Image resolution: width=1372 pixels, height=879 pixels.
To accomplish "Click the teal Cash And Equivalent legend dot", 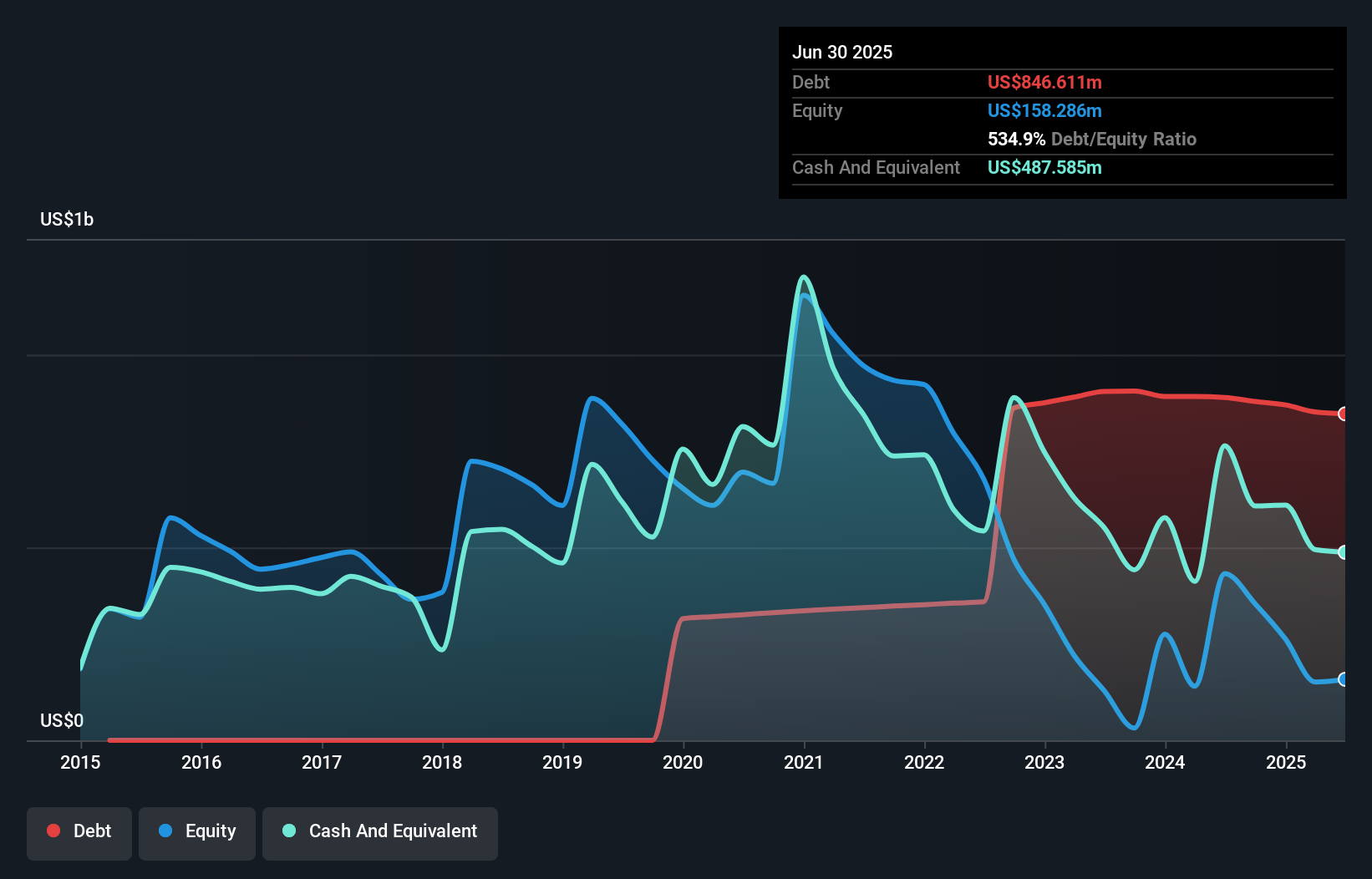I will (x=288, y=831).
